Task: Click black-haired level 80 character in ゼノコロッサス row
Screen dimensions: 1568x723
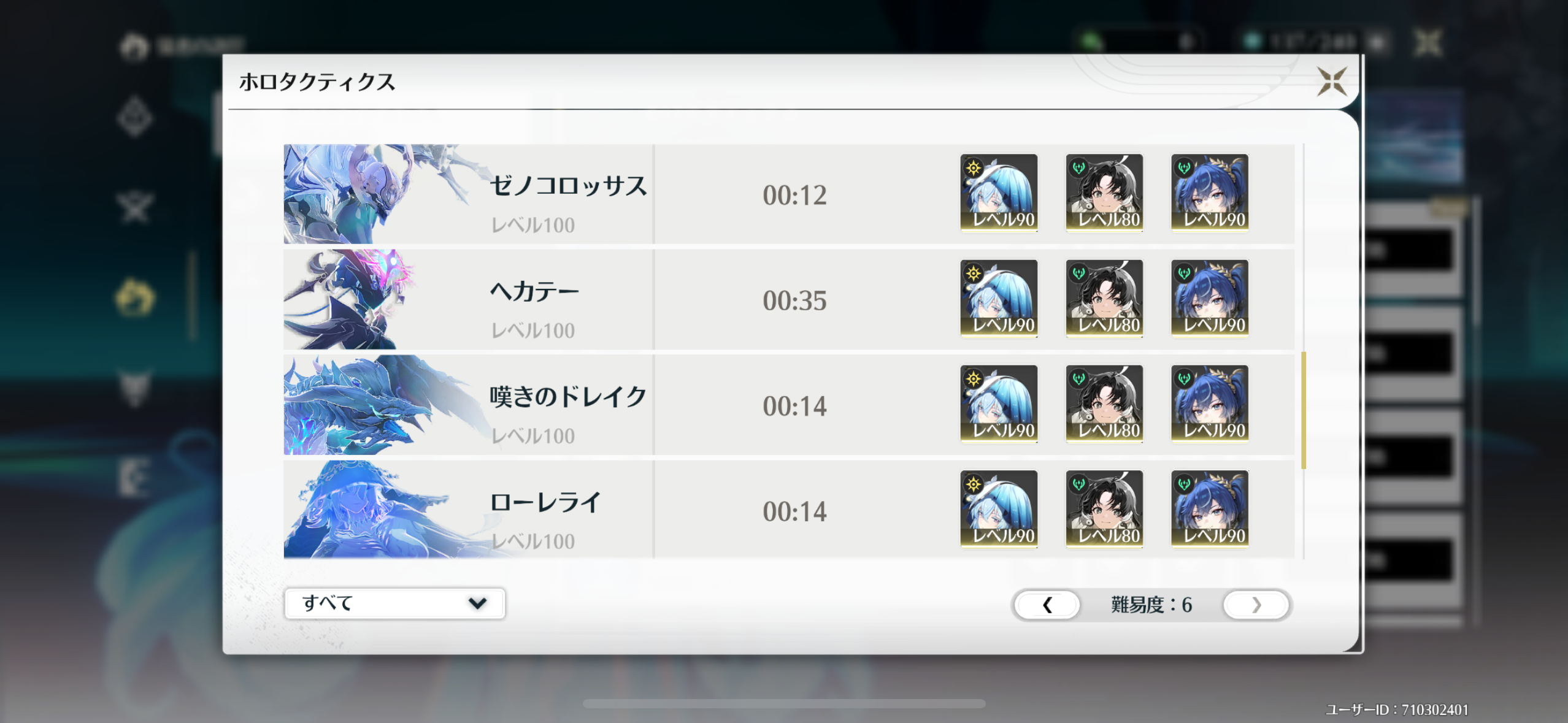Action: (1104, 193)
